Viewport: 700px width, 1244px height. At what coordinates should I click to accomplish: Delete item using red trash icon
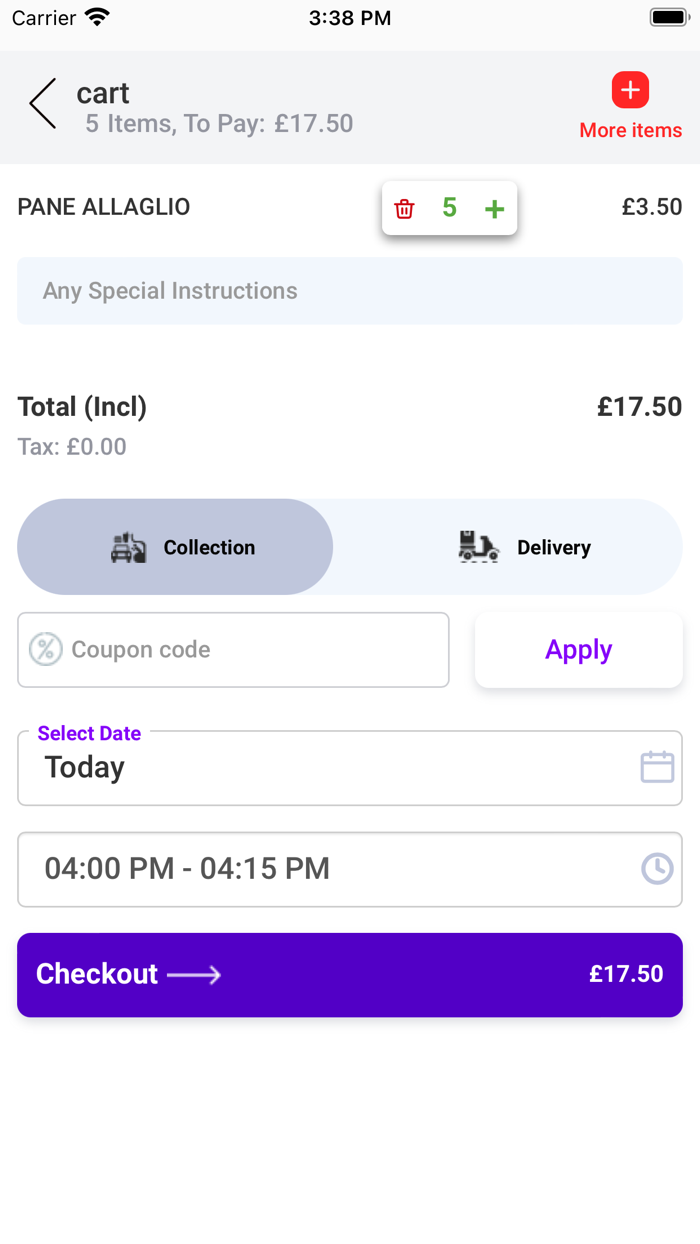(404, 209)
